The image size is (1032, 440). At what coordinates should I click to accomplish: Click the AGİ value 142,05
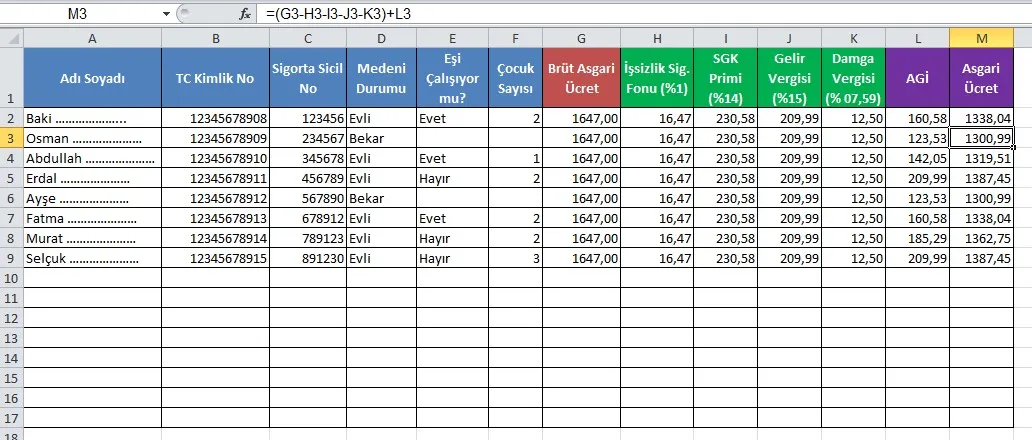[917, 158]
